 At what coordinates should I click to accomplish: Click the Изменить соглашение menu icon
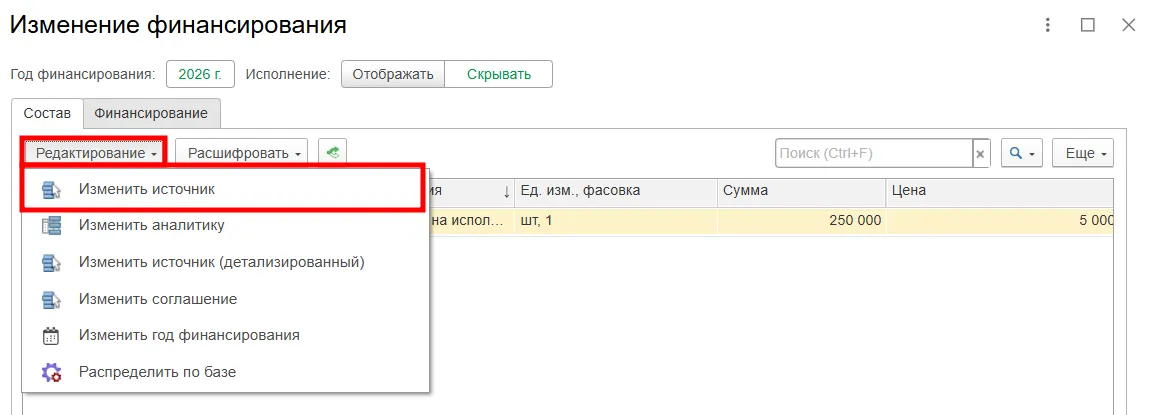point(51,299)
